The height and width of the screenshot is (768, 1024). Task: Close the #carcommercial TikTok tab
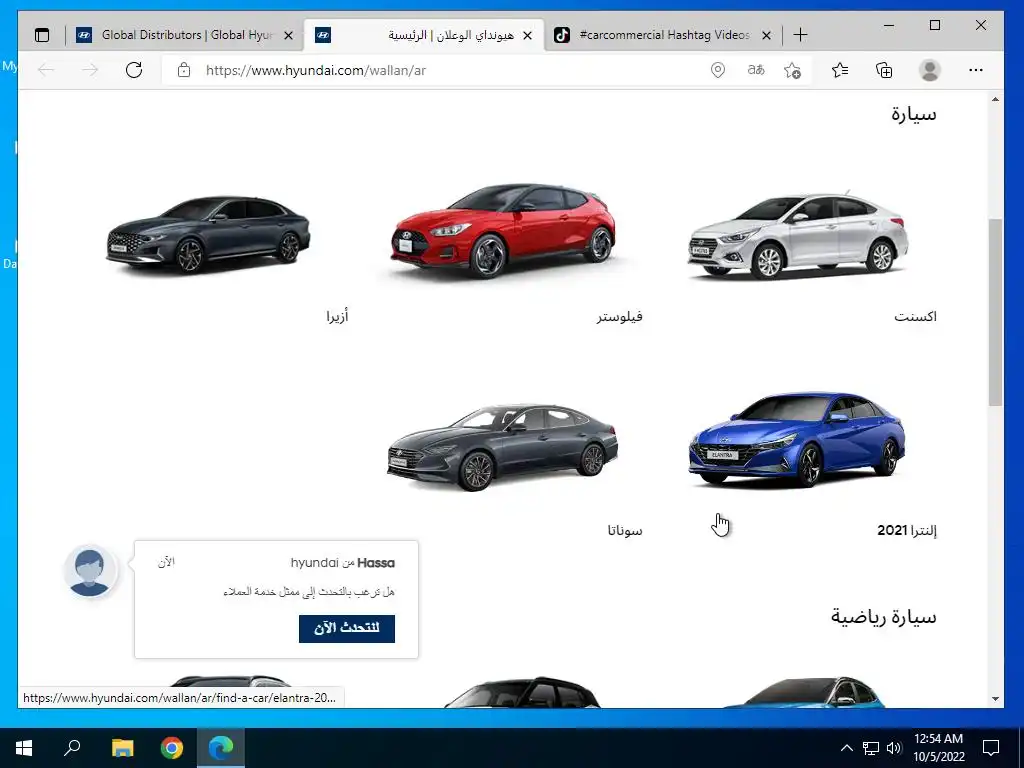(x=767, y=35)
